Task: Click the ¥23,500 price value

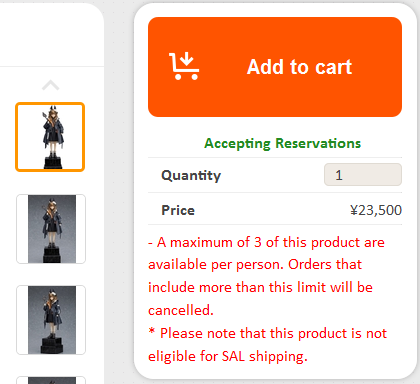Action: pos(376,210)
